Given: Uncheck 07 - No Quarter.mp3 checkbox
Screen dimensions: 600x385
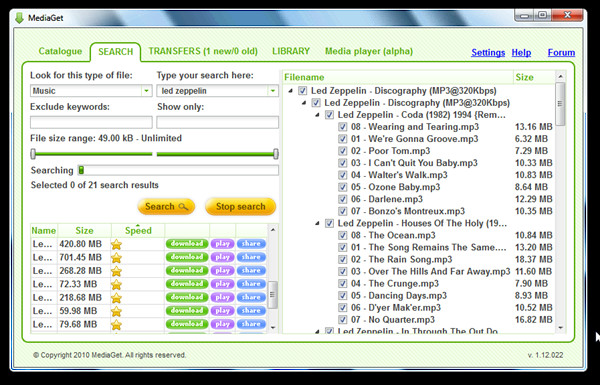Looking at the screenshot, I should point(342,320).
